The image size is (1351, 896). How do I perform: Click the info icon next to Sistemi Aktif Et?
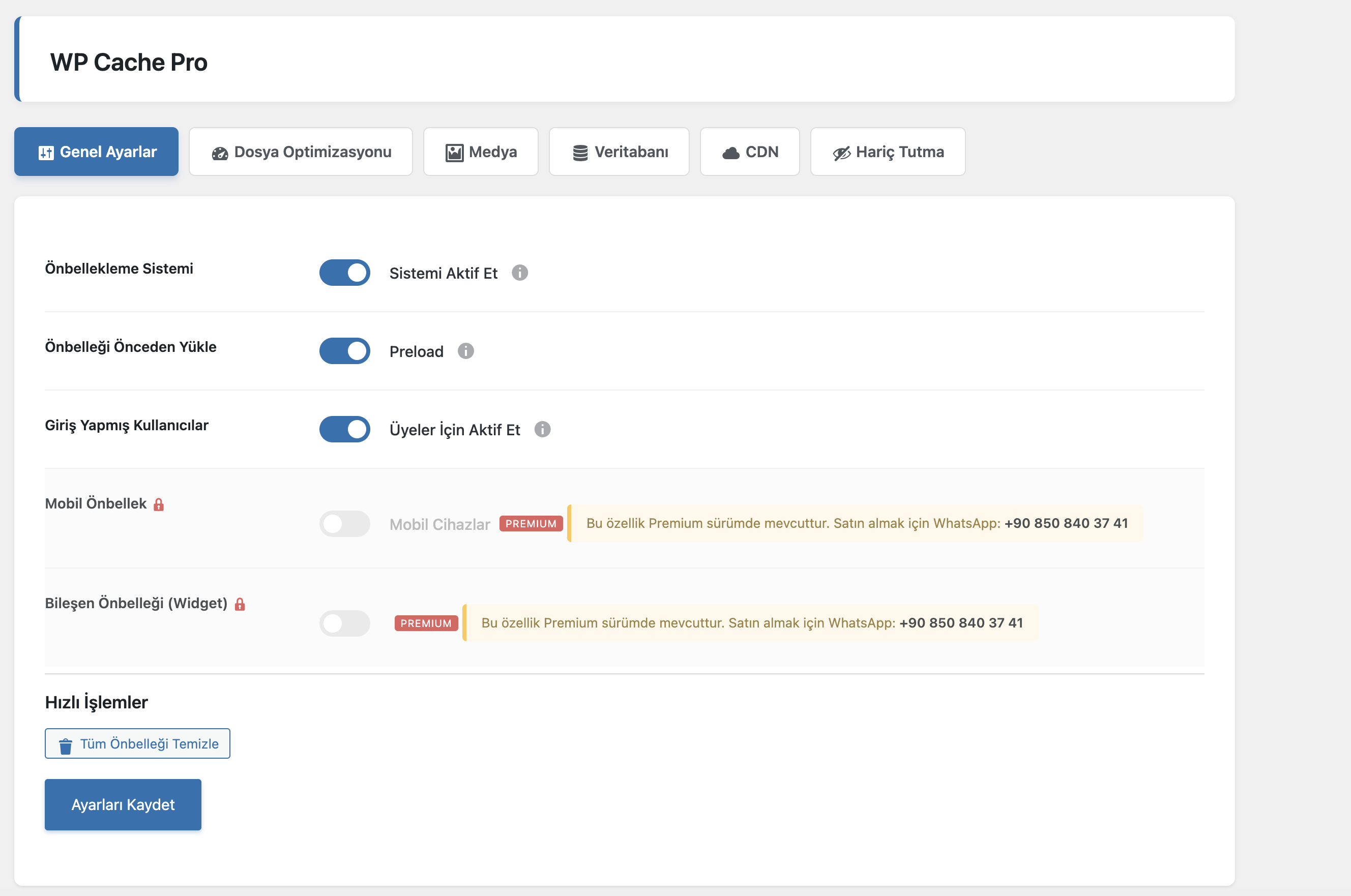(x=519, y=273)
